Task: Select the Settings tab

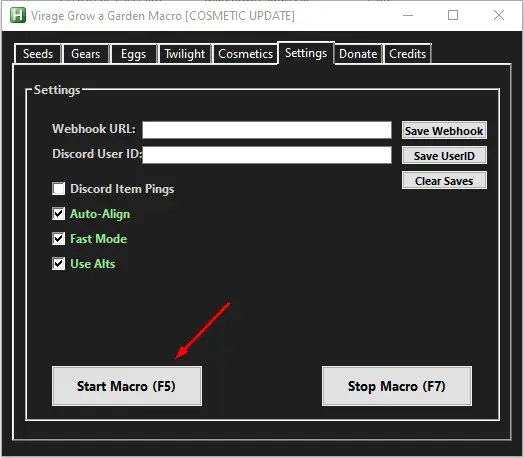Action: 306,53
